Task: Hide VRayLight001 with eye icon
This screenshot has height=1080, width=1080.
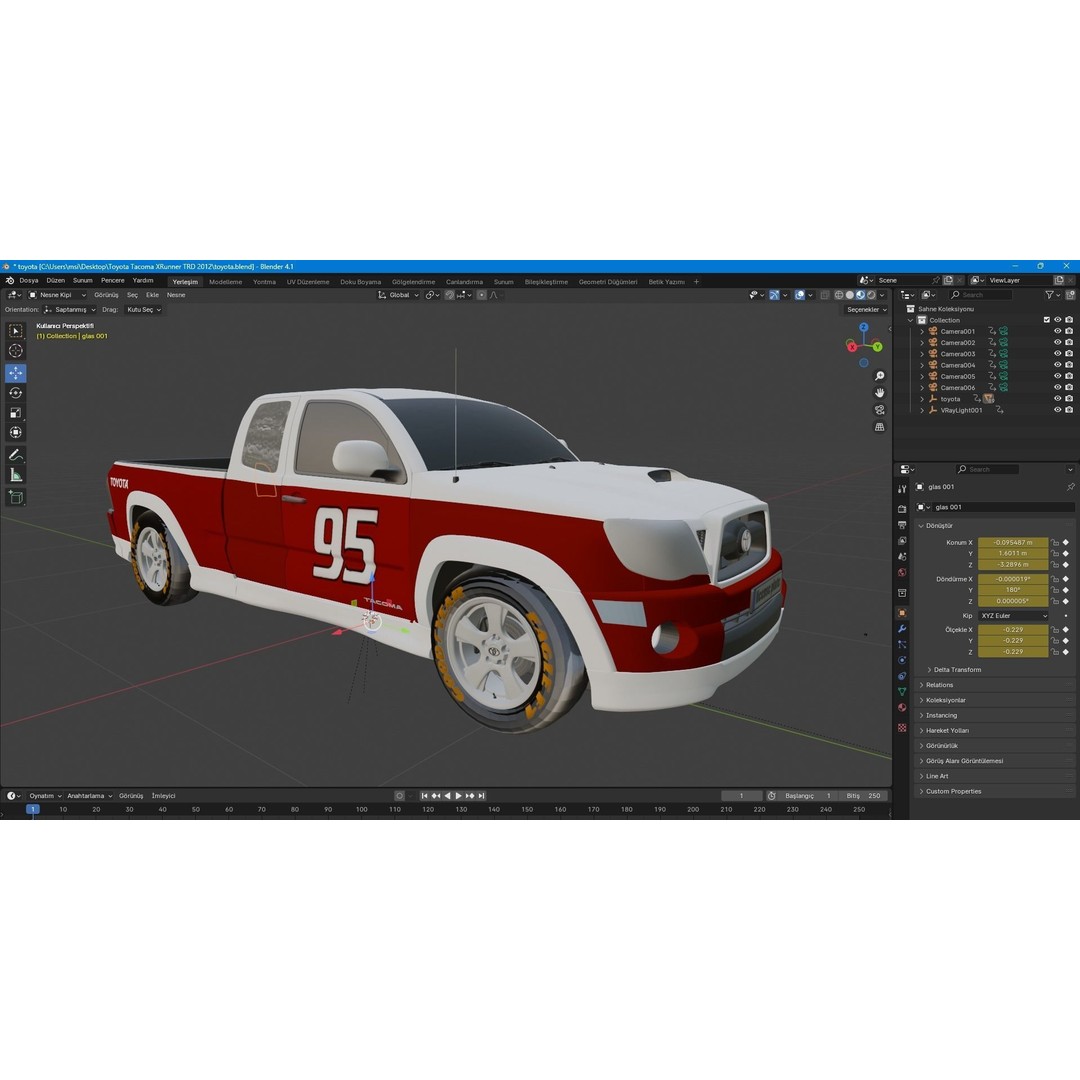Action: pyautogui.click(x=1058, y=410)
